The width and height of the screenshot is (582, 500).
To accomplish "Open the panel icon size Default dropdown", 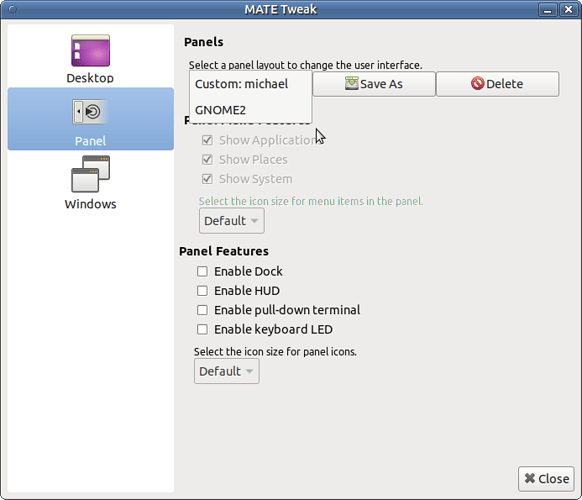I will pyautogui.click(x=226, y=371).
